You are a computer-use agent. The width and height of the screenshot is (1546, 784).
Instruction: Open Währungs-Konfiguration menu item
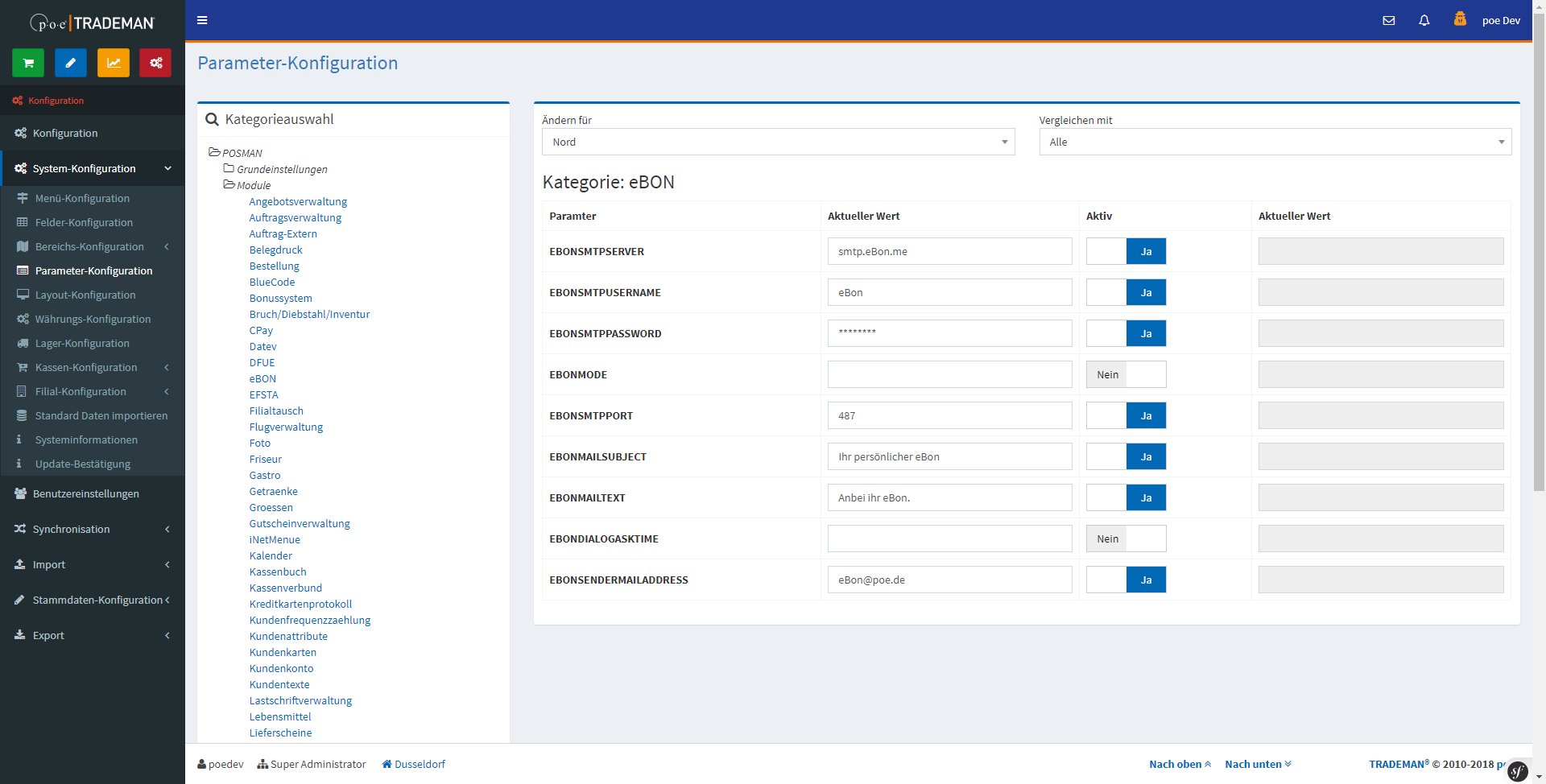coord(93,319)
